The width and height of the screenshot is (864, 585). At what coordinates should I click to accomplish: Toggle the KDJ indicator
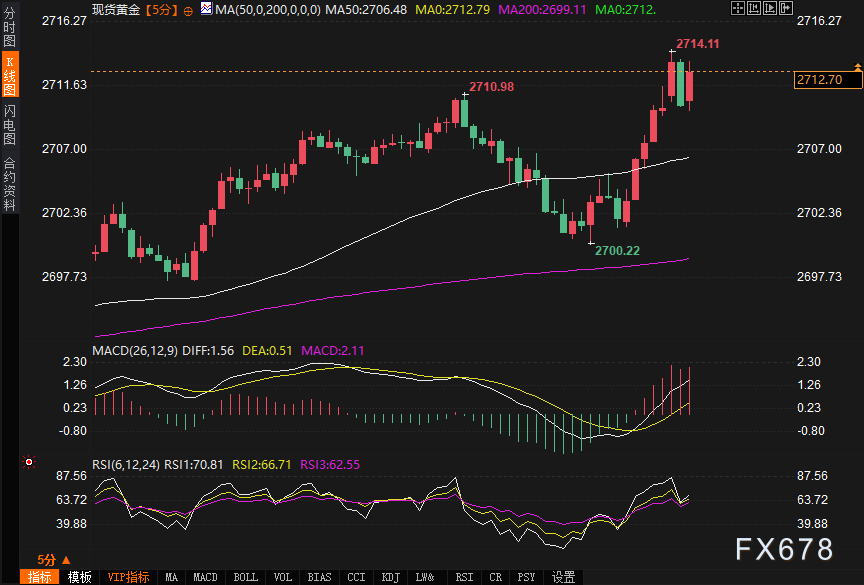[x=390, y=577]
